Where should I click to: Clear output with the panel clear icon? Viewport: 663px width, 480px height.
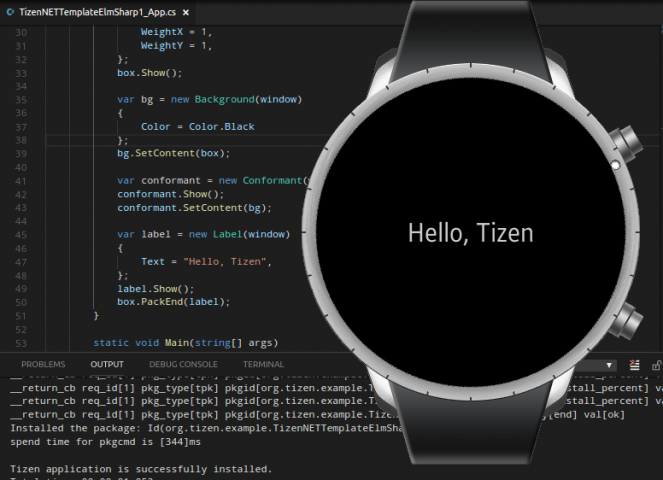634,365
